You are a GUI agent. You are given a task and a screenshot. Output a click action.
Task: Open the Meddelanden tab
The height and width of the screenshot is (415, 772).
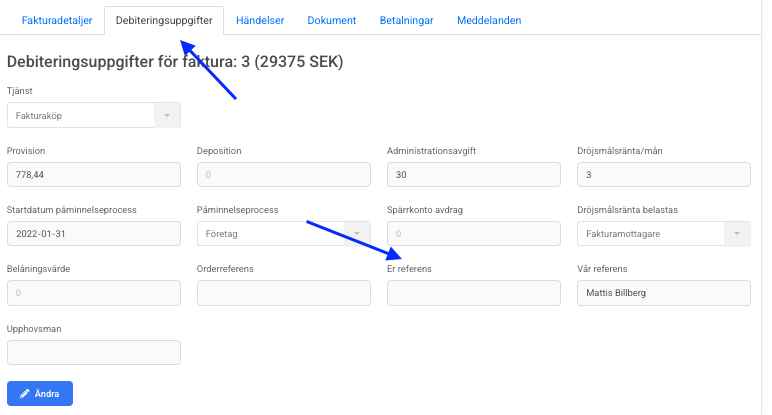(489, 20)
